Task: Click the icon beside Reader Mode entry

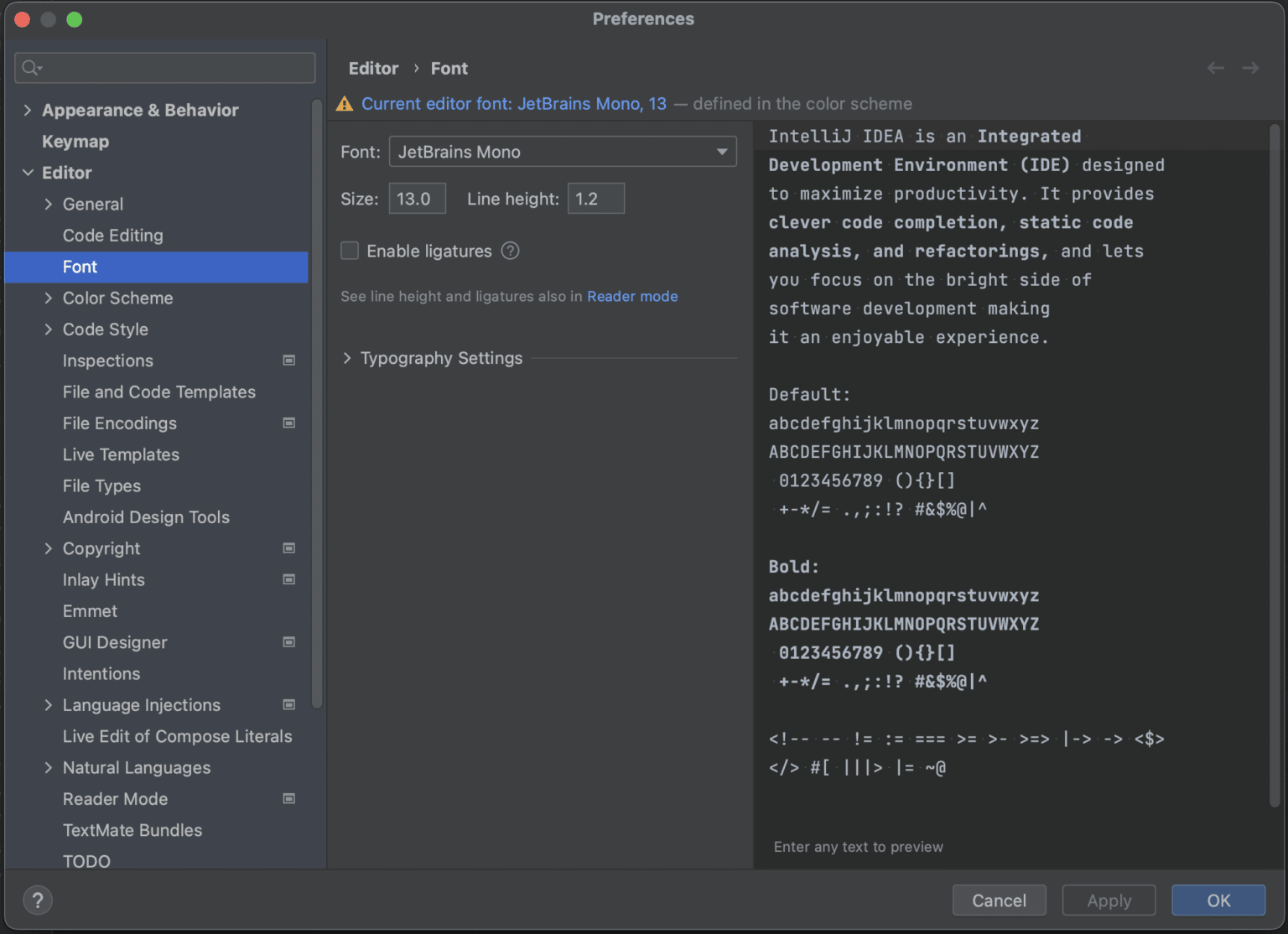Action: coord(288,798)
